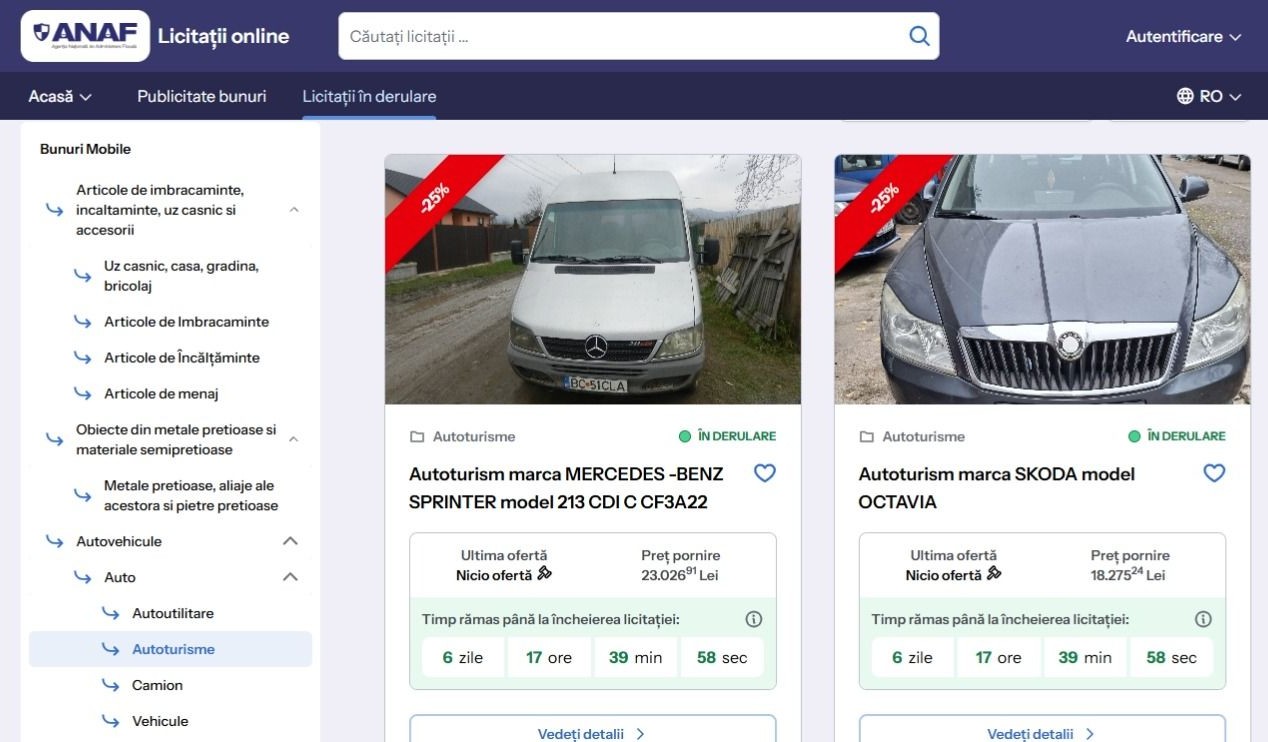Open Licitații în derulare tab
This screenshot has width=1268, height=742.
[369, 96]
